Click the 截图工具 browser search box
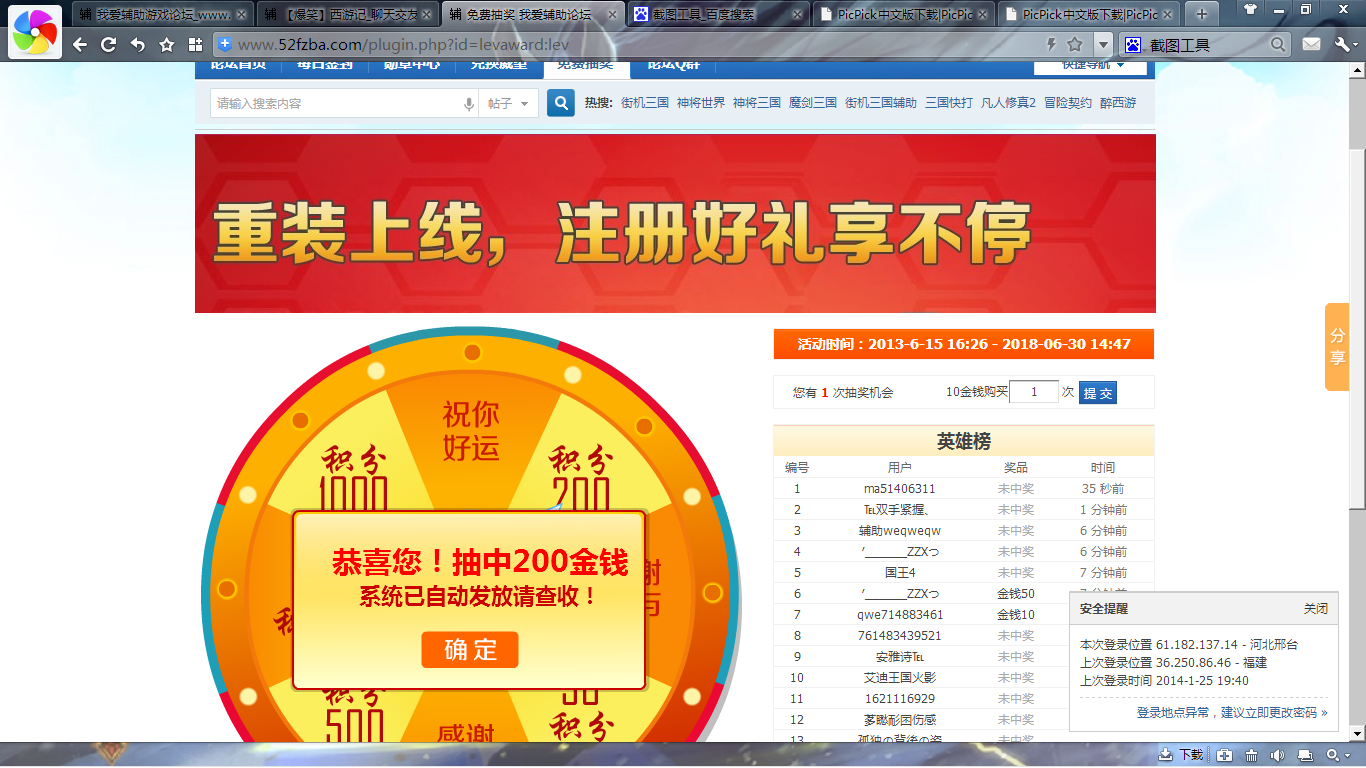Screen dimensions: 1366x768 1207,45
